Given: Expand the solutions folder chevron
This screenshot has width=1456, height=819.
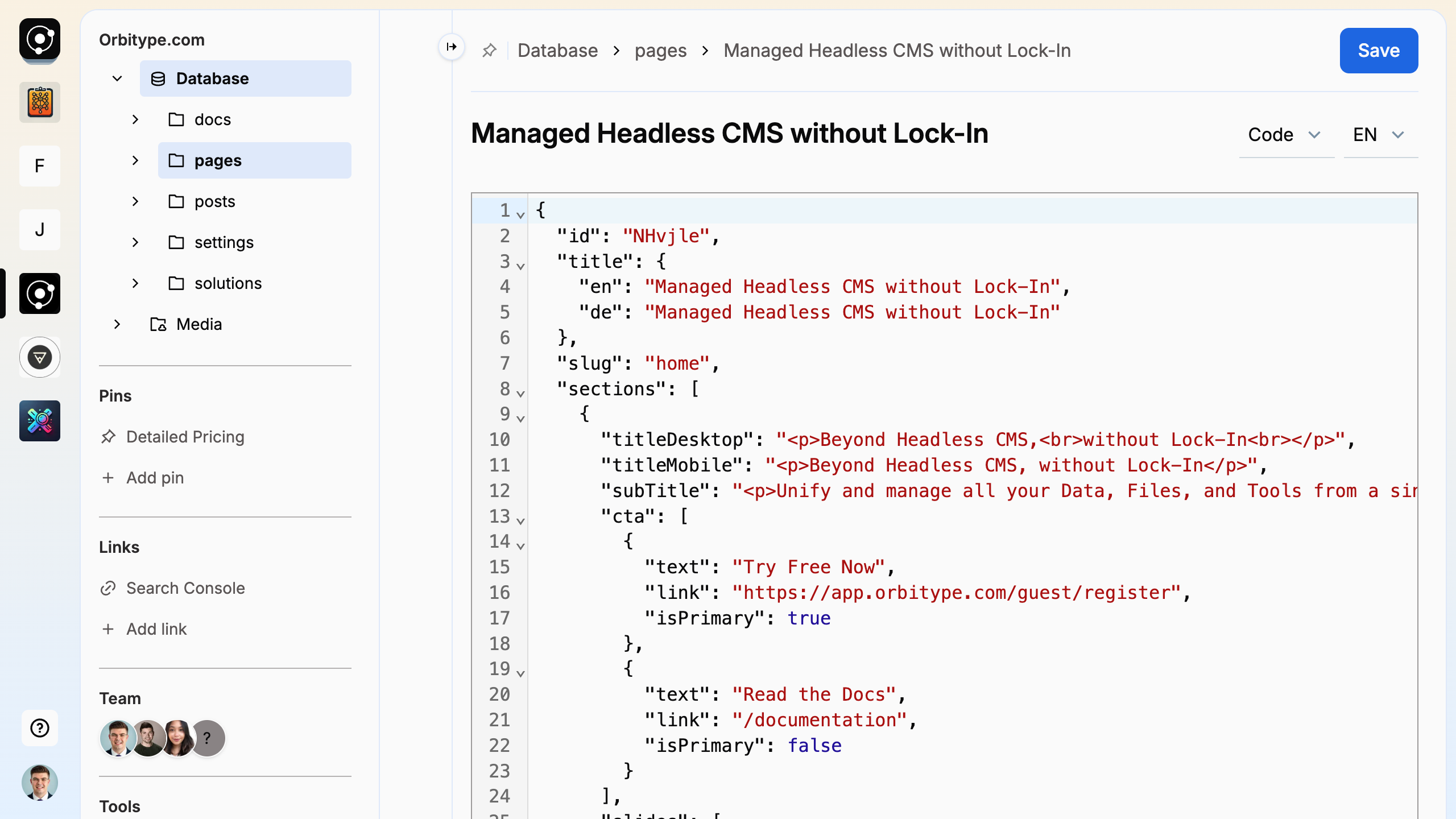Looking at the screenshot, I should click(x=135, y=283).
